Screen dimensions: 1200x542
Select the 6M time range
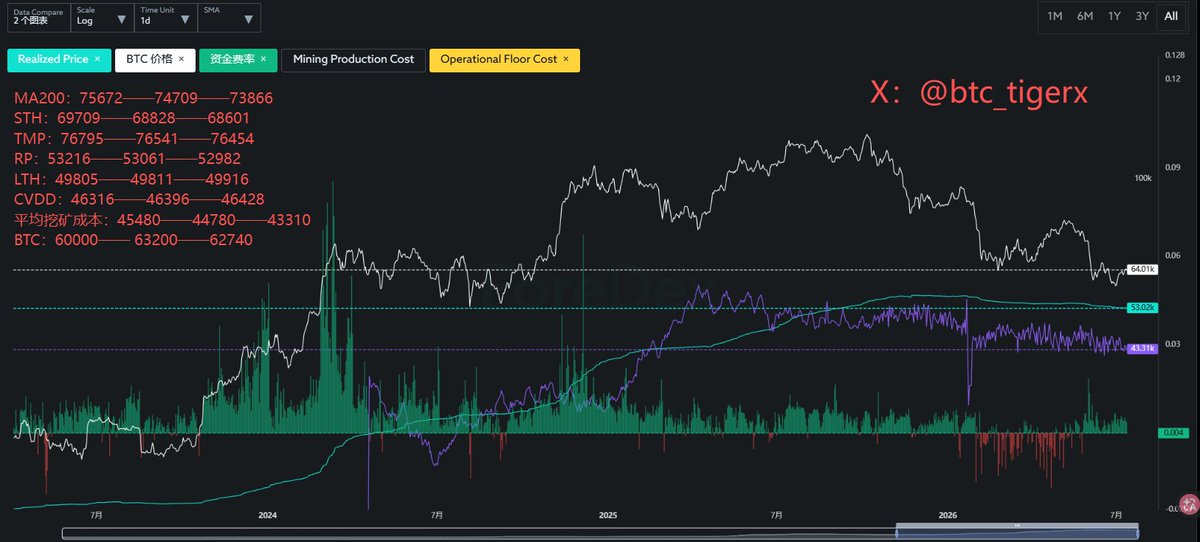1084,16
